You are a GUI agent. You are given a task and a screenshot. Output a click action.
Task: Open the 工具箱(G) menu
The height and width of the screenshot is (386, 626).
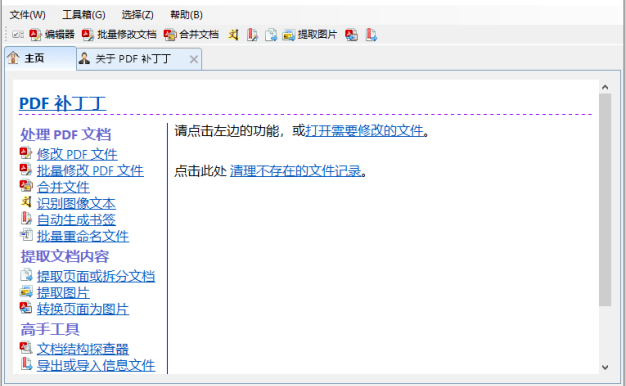84,15
